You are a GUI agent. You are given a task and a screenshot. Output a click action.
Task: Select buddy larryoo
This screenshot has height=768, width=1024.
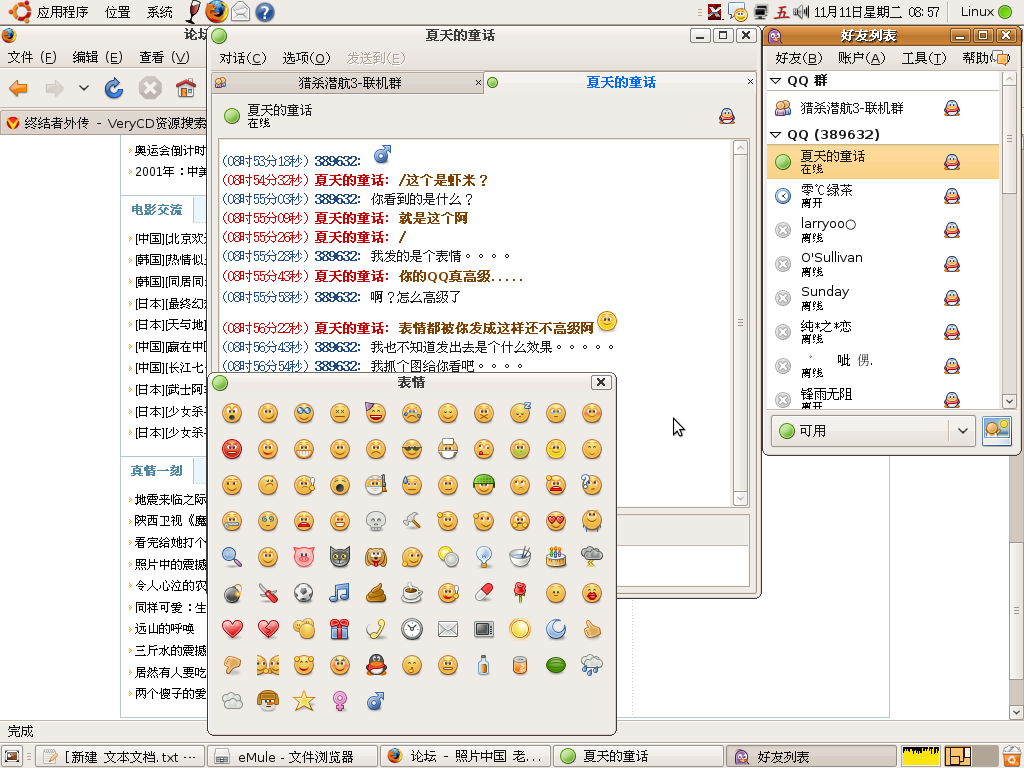click(x=883, y=229)
